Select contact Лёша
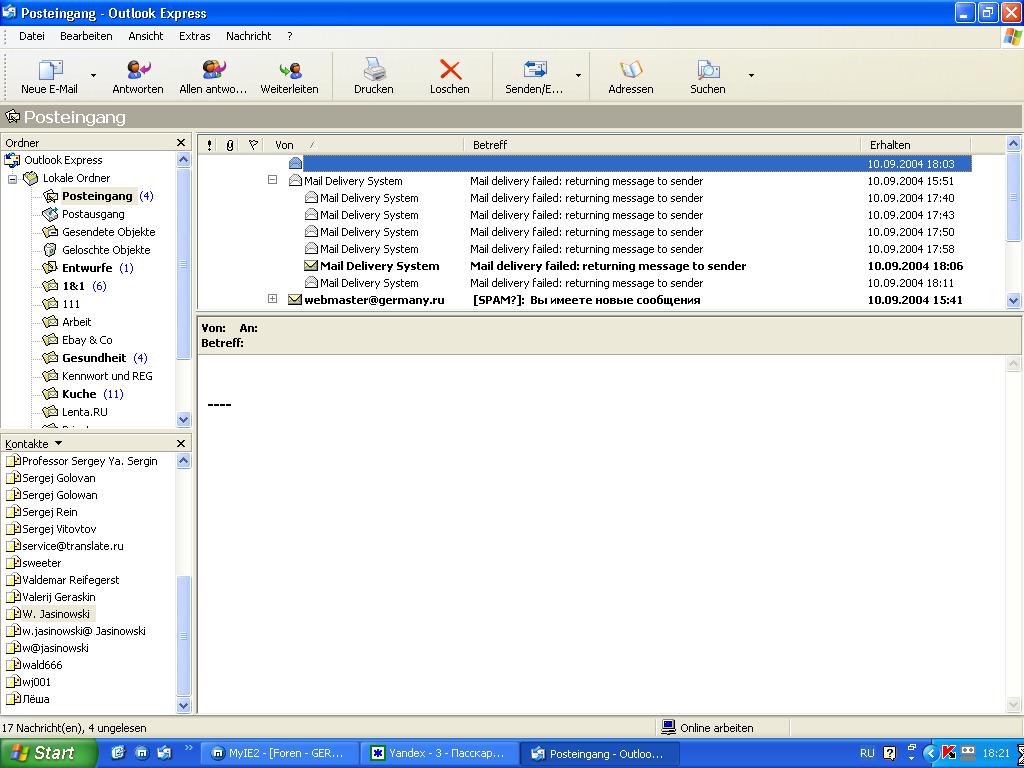 pos(28,699)
